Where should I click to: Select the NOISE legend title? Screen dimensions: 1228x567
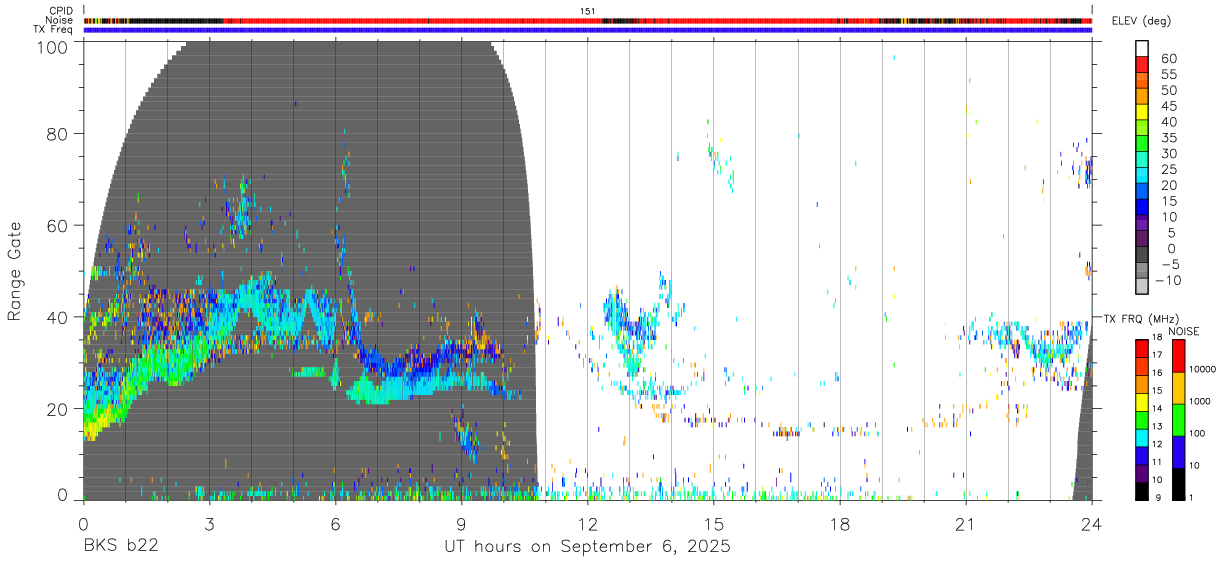click(x=1183, y=332)
